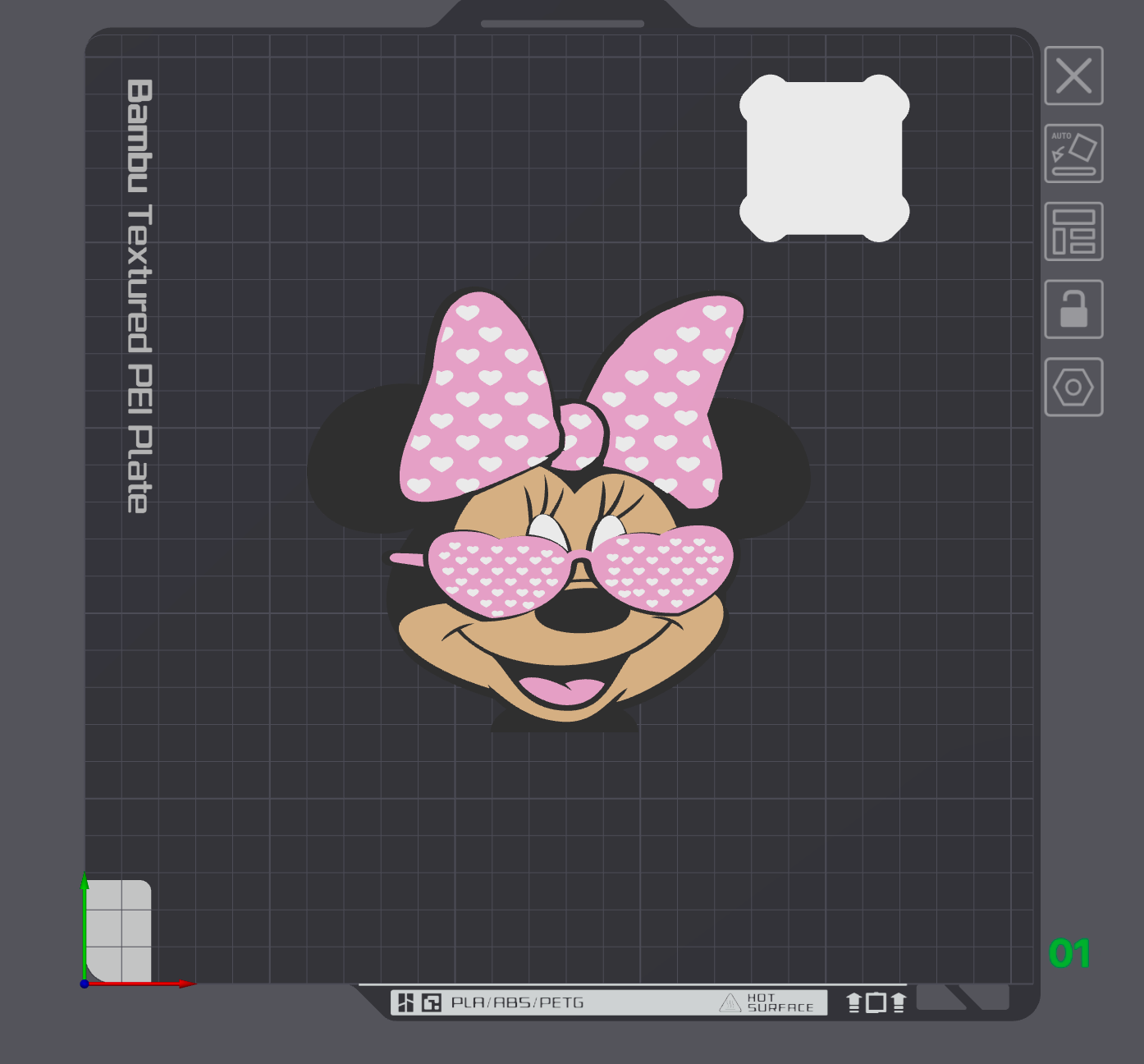Click the Hot Surface warning icon

[x=729, y=1003]
